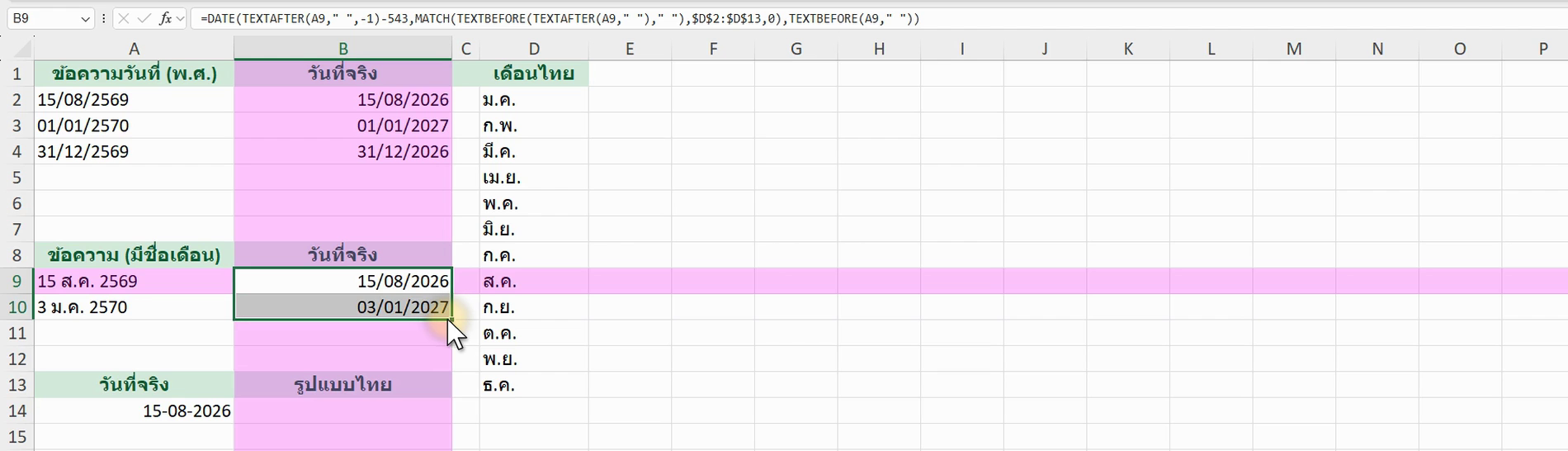Viewport: 1568px width, 451px height.
Task: Select month cell 'เม.ย.' in column D
Action: pos(534,178)
